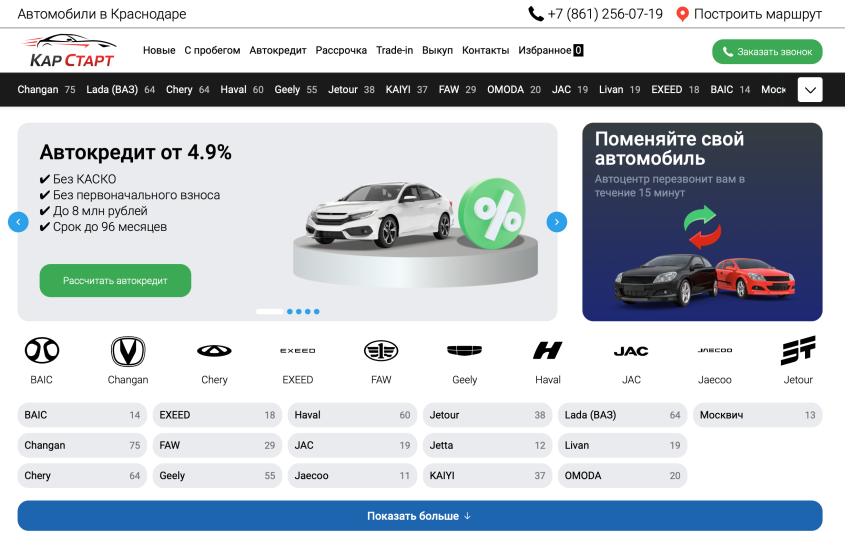Select JAC 19 in dark brand bar
This screenshot has width=845, height=546.
pyautogui.click(x=570, y=89)
